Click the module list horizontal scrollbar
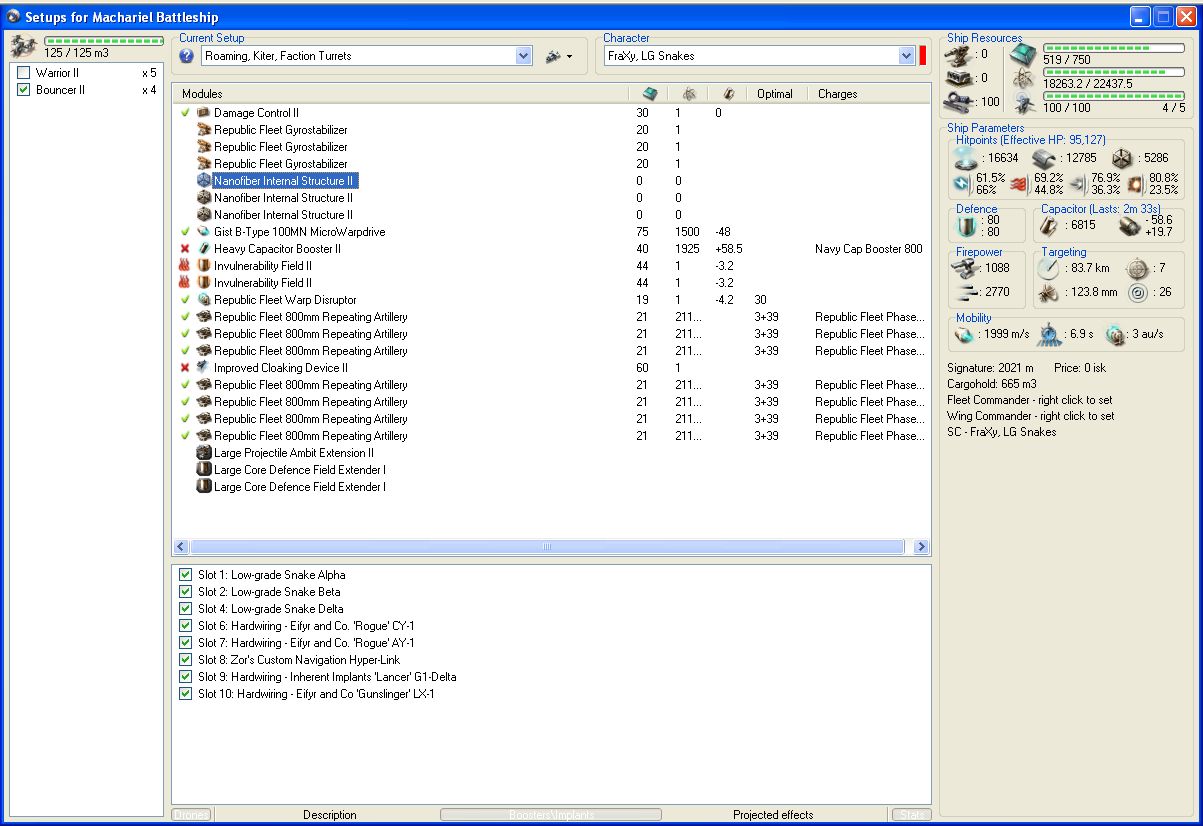Viewport: 1203px width, 826px height. pos(549,547)
